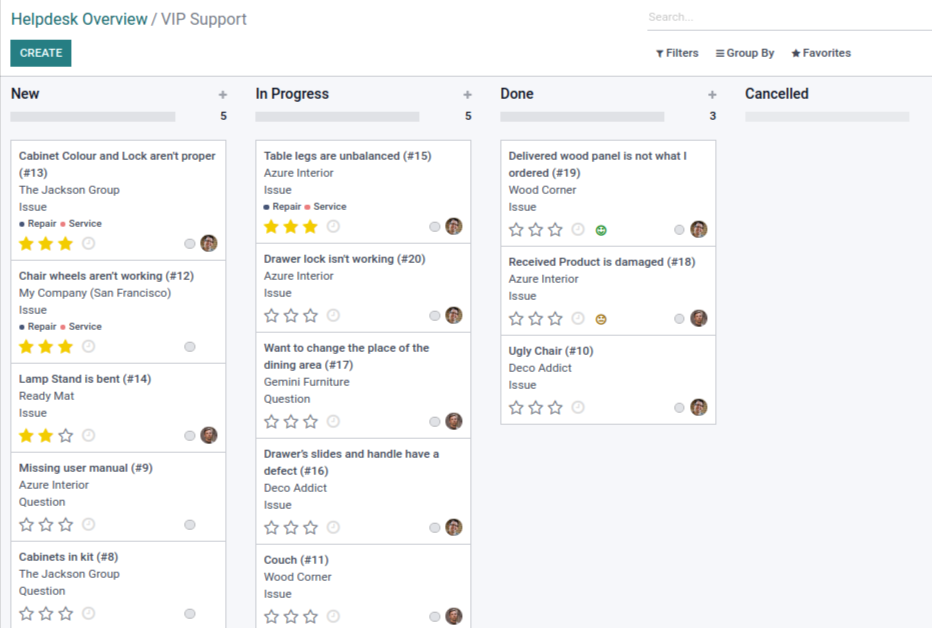Go back to Helpdesk Overview breadcrumb
Viewport: 932px width, 628px height.
(x=79, y=19)
